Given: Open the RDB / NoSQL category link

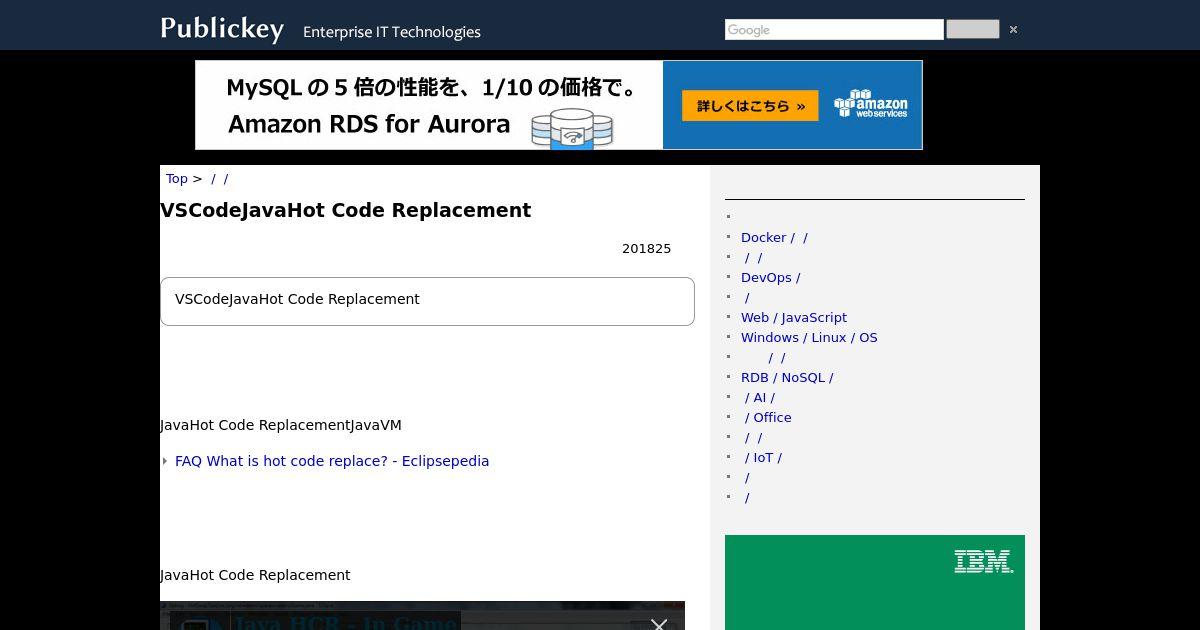Looking at the screenshot, I should tap(787, 377).
